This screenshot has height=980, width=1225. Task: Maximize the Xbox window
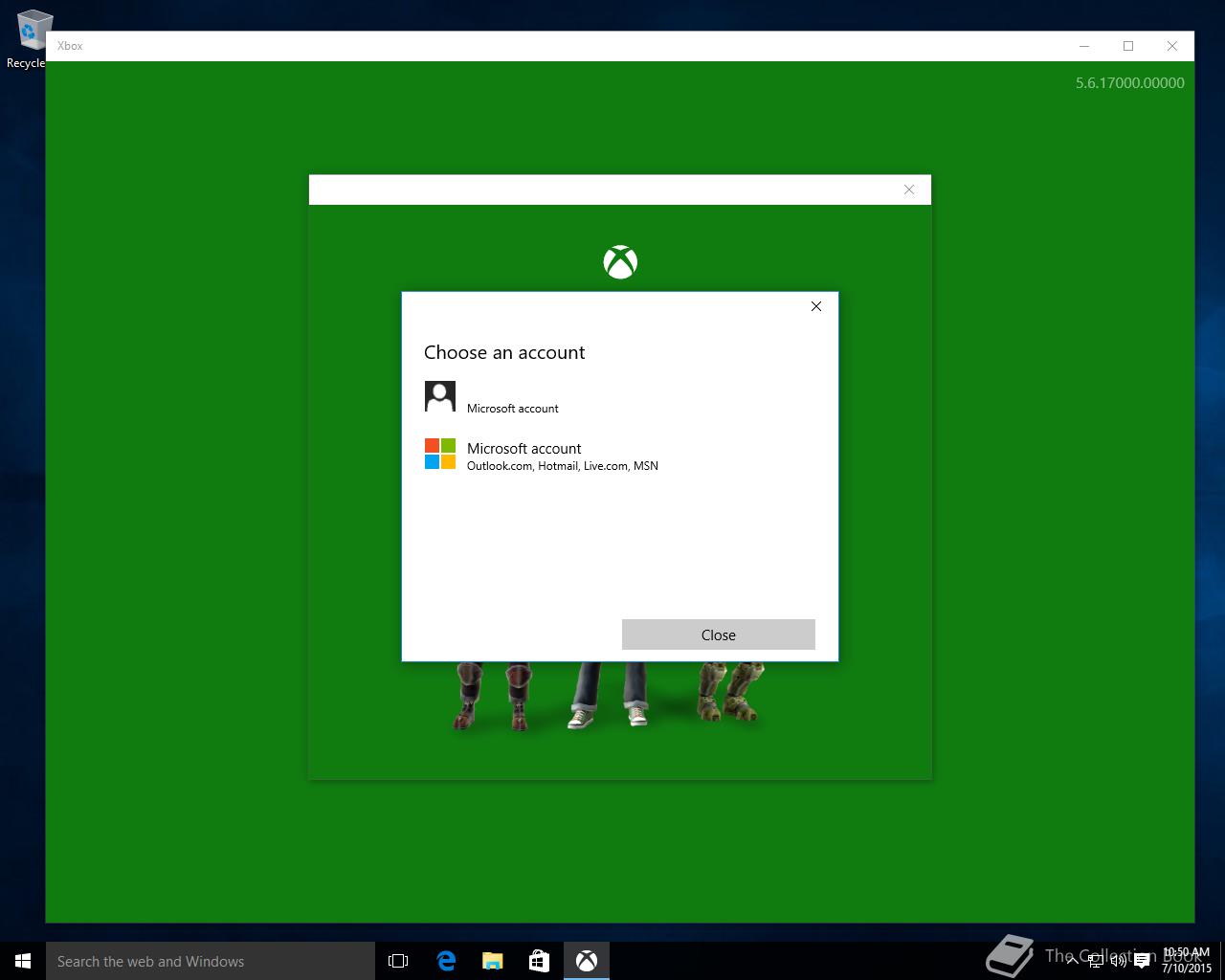1128,46
